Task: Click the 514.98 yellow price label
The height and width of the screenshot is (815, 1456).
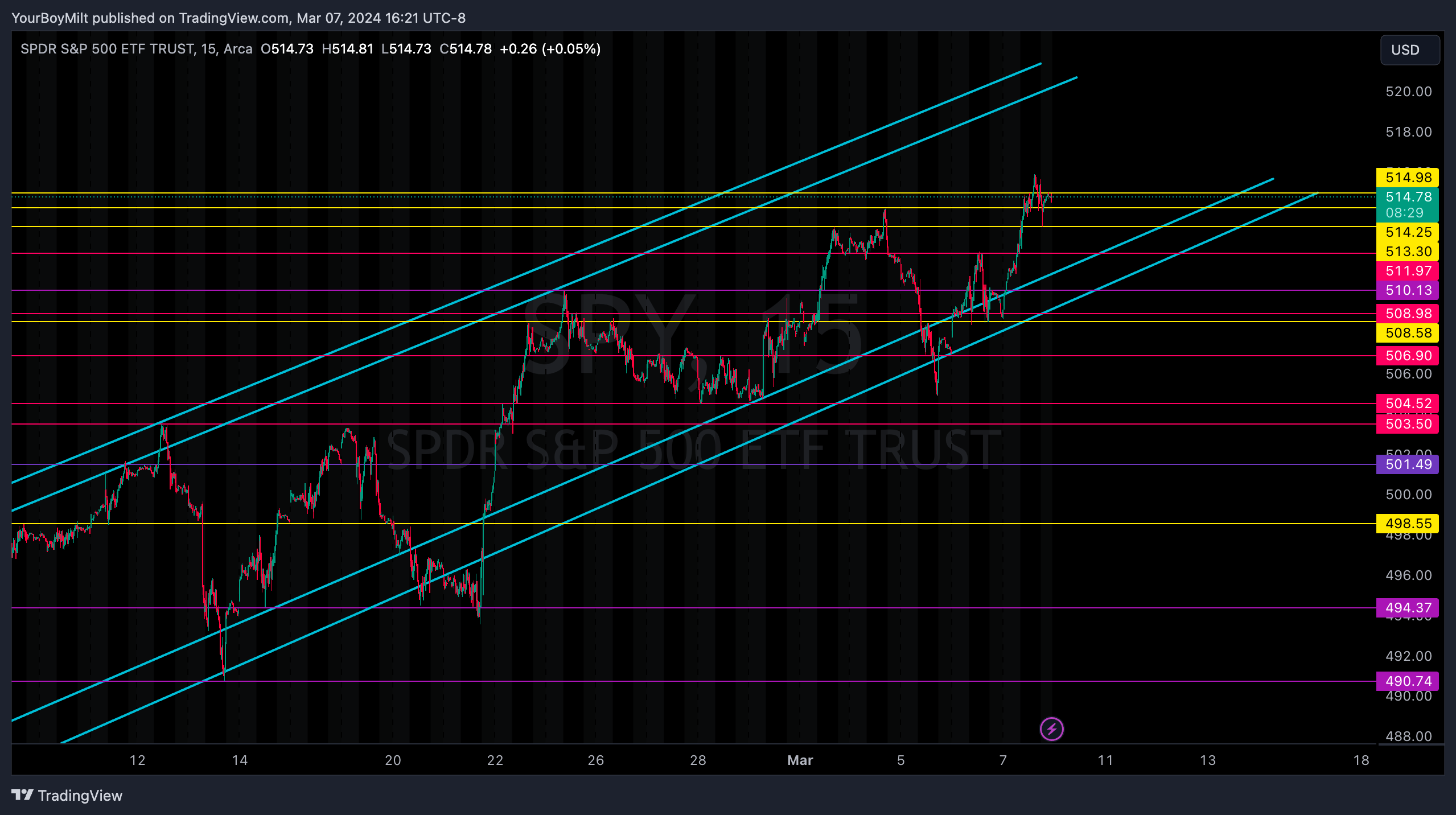Action: coord(1407,178)
